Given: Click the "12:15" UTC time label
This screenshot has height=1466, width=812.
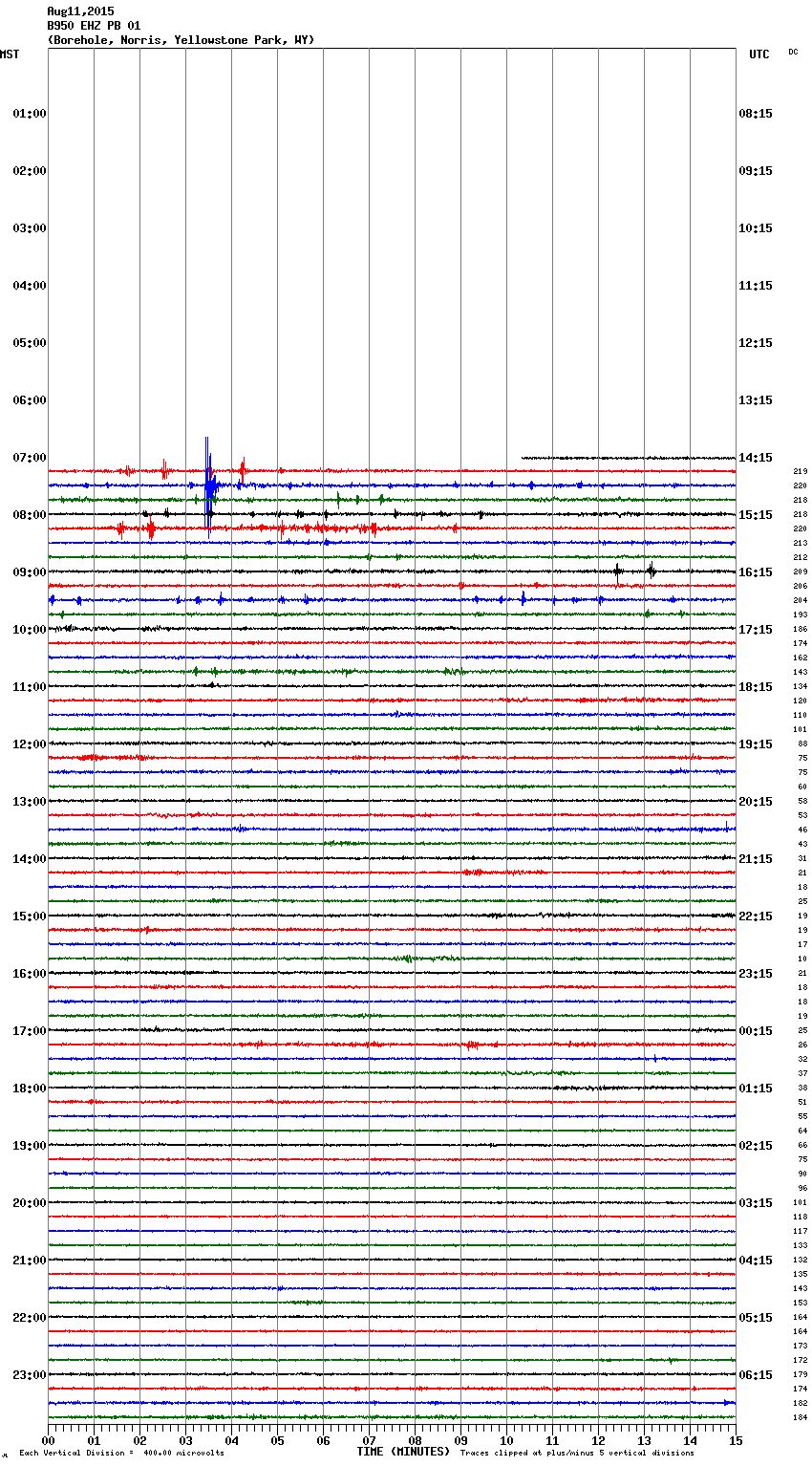Looking at the screenshot, I should coord(756,343).
